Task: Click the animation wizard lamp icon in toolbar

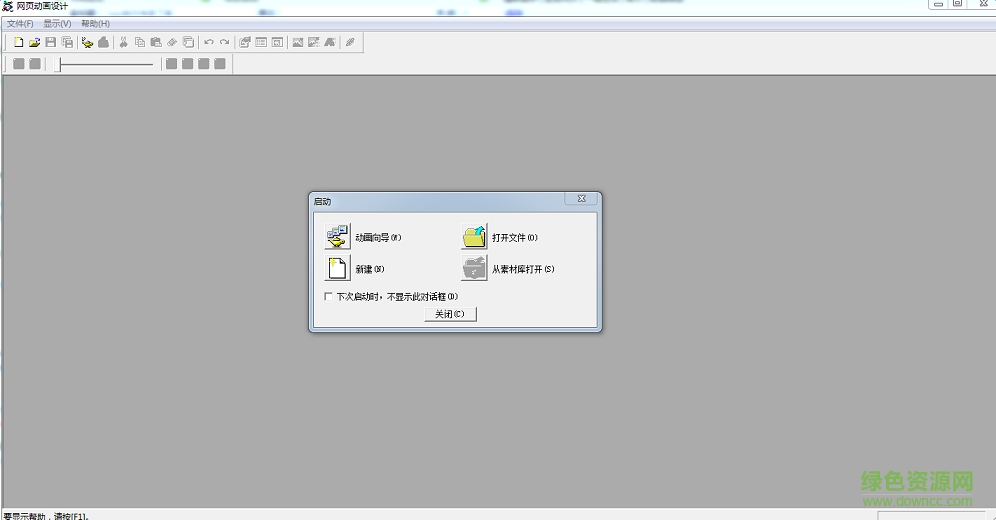Action: (87, 42)
